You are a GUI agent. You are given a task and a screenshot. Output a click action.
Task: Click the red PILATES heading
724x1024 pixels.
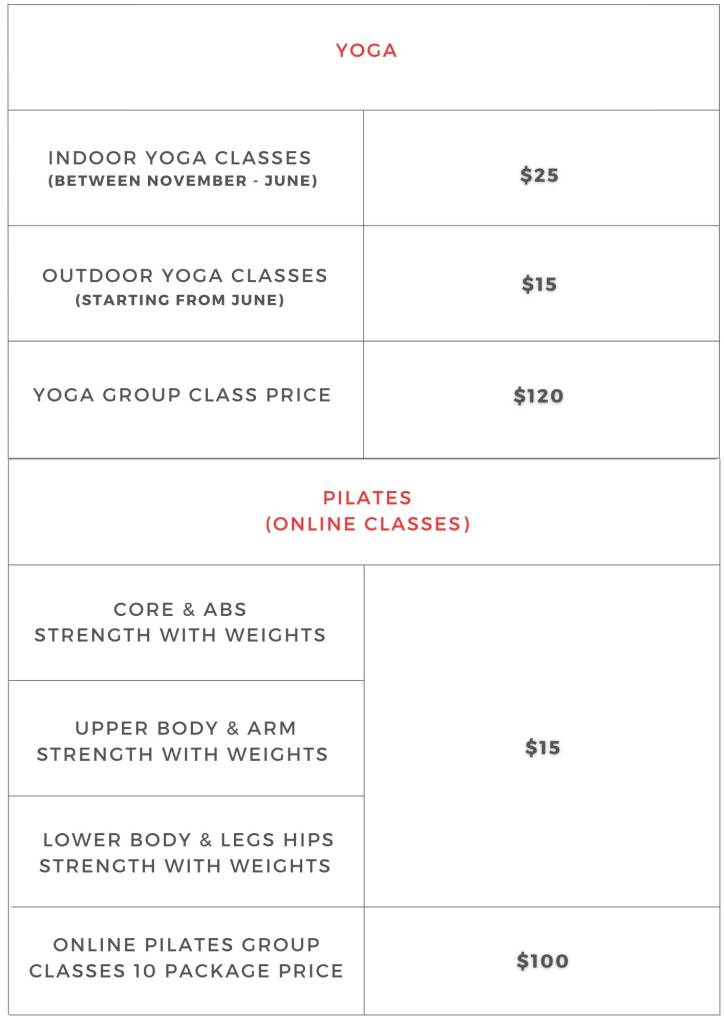[367, 498]
